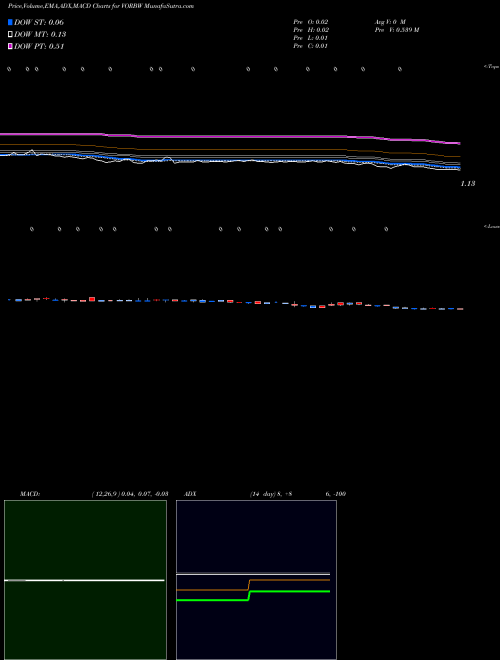Click the 'Pre H: 0.02' high value
500x660 pixels.
point(311,30)
